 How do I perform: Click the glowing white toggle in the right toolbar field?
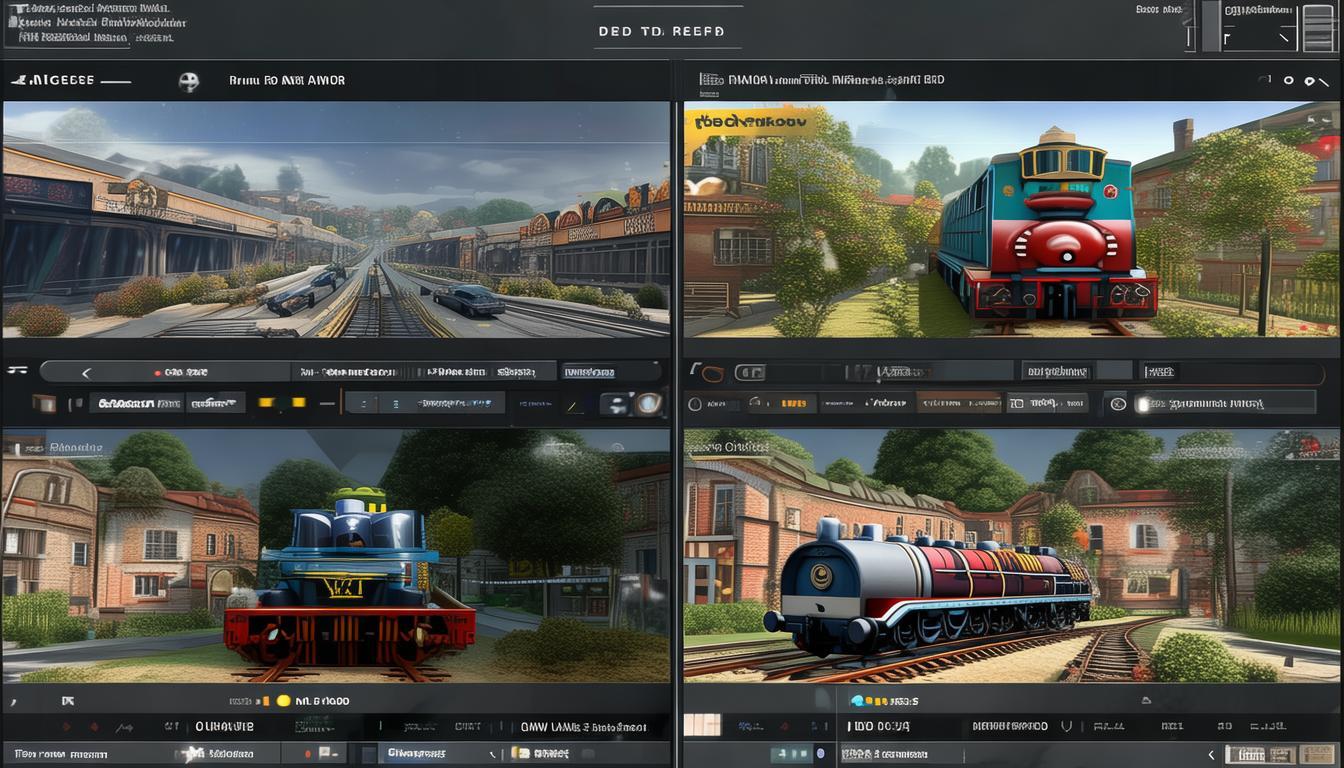click(1144, 404)
